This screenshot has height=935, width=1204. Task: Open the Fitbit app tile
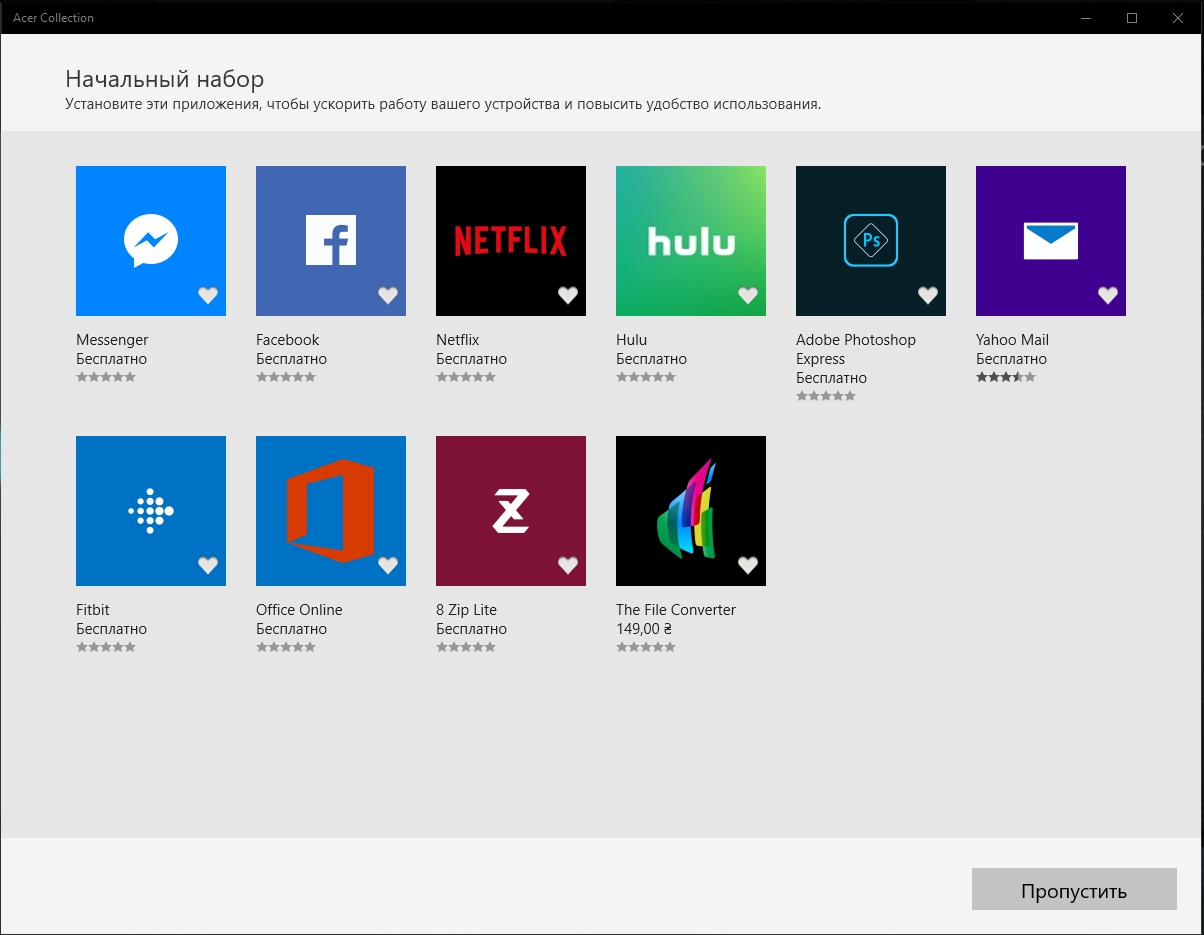pos(151,511)
